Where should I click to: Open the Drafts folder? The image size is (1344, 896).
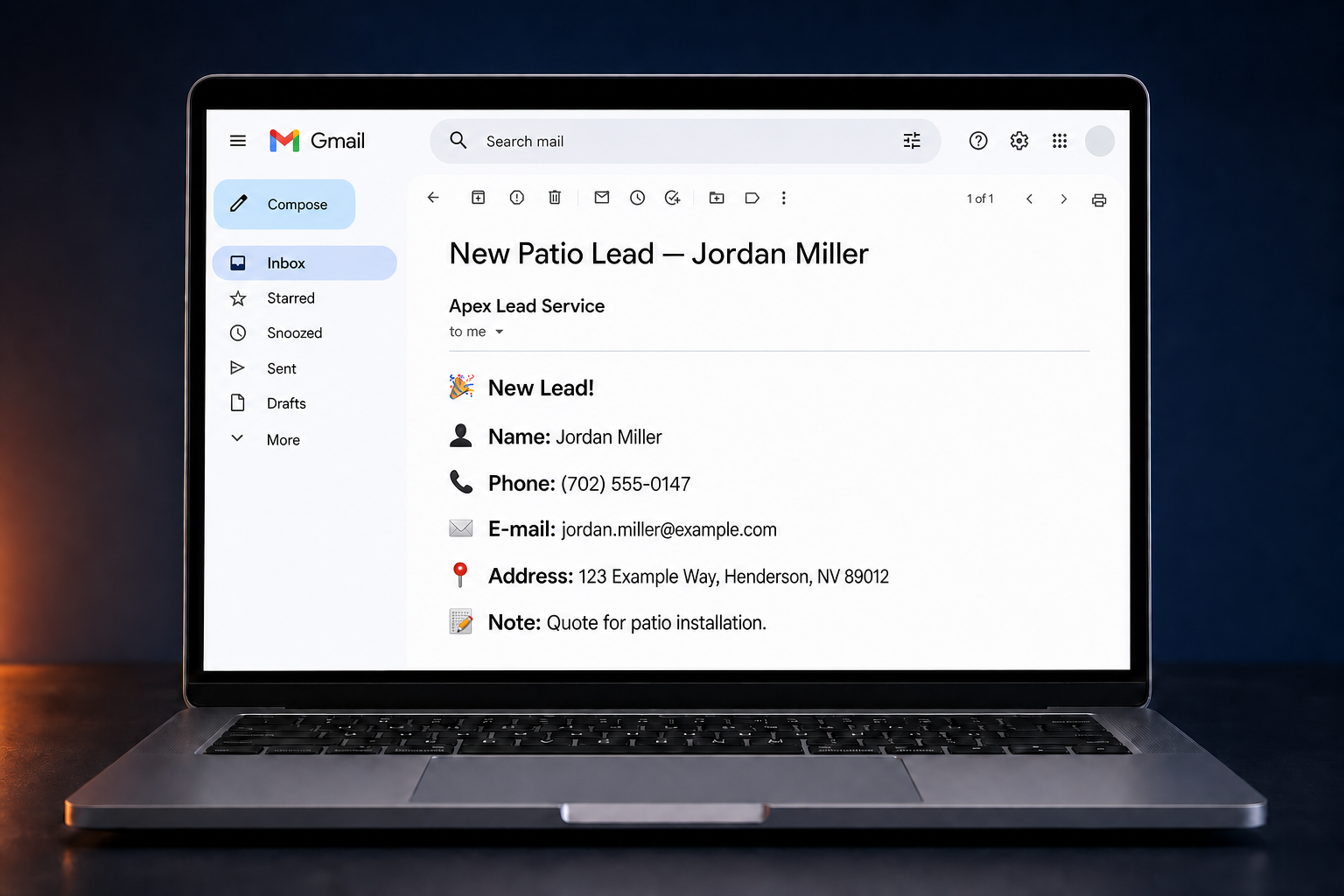(x=286, y=403)
